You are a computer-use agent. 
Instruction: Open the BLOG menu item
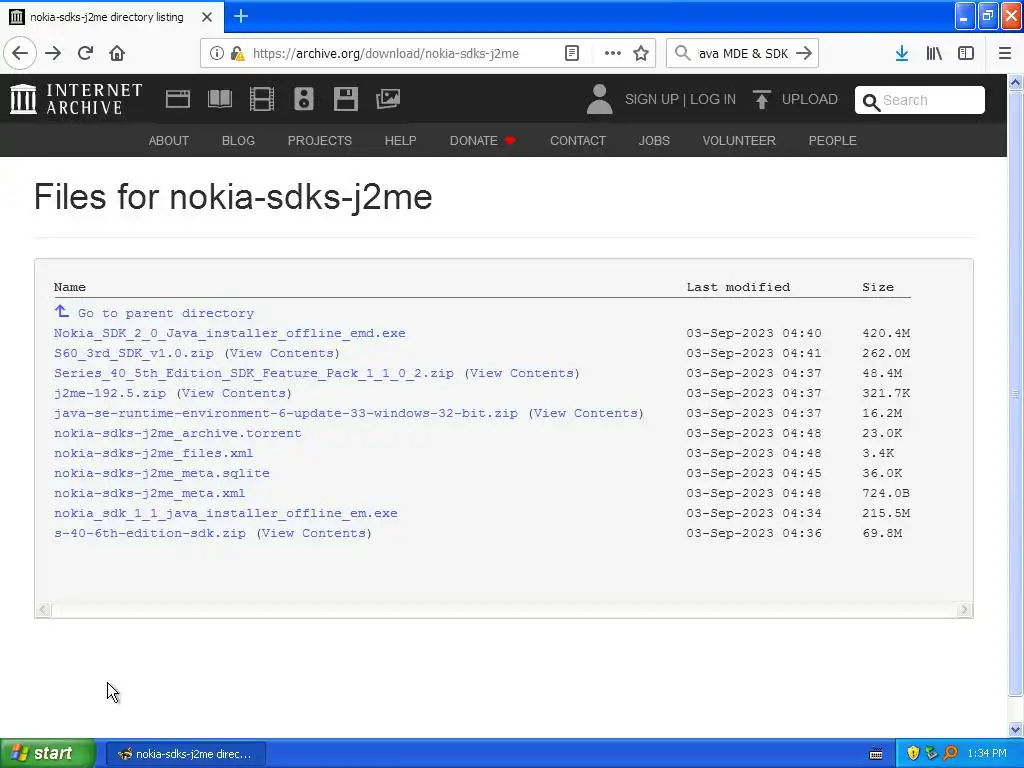coord(238,140)
